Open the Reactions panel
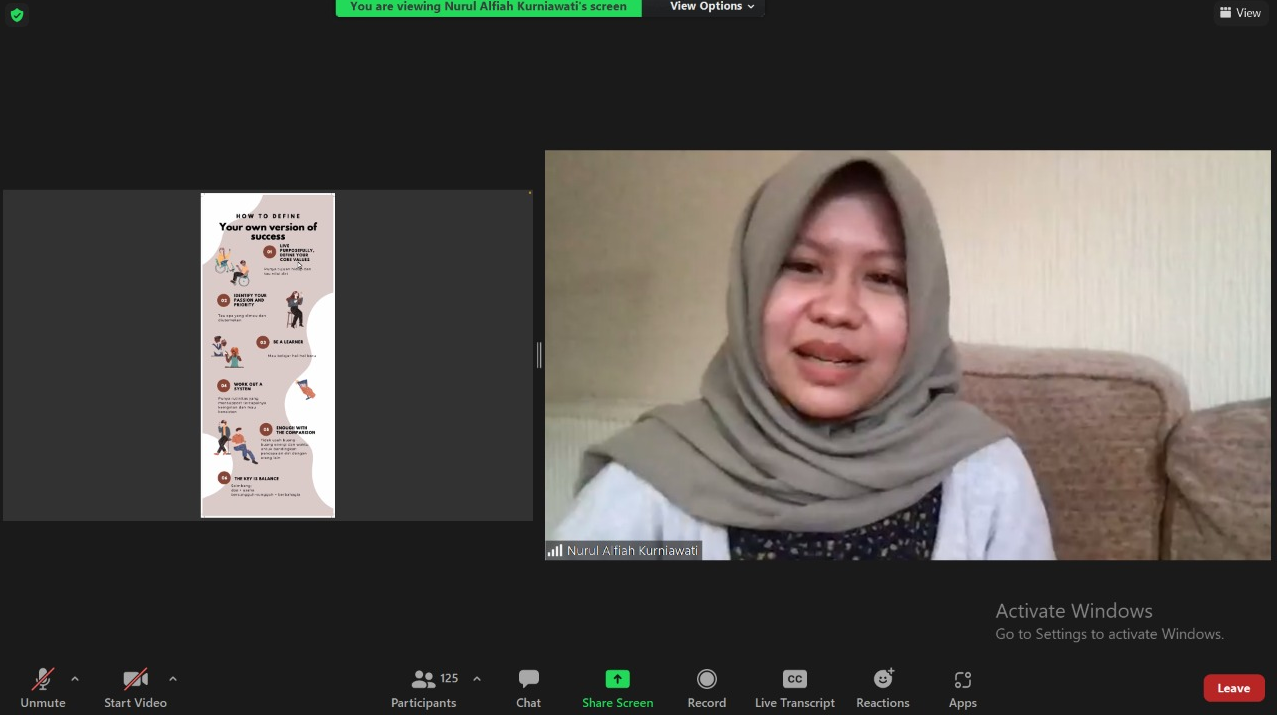 882,688
